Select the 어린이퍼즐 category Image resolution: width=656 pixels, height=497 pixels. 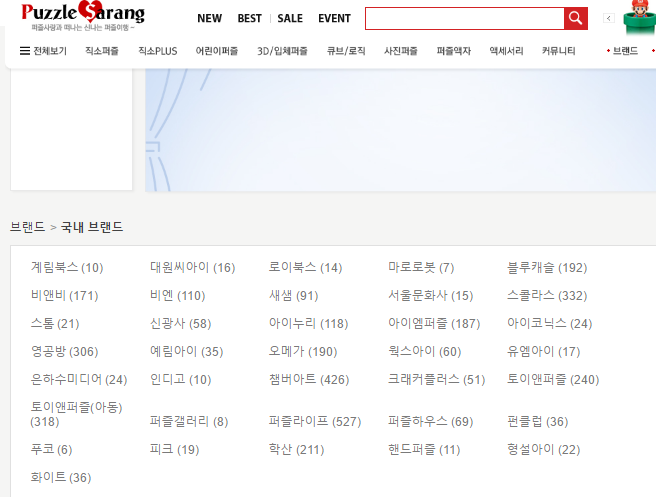point(217,51)
